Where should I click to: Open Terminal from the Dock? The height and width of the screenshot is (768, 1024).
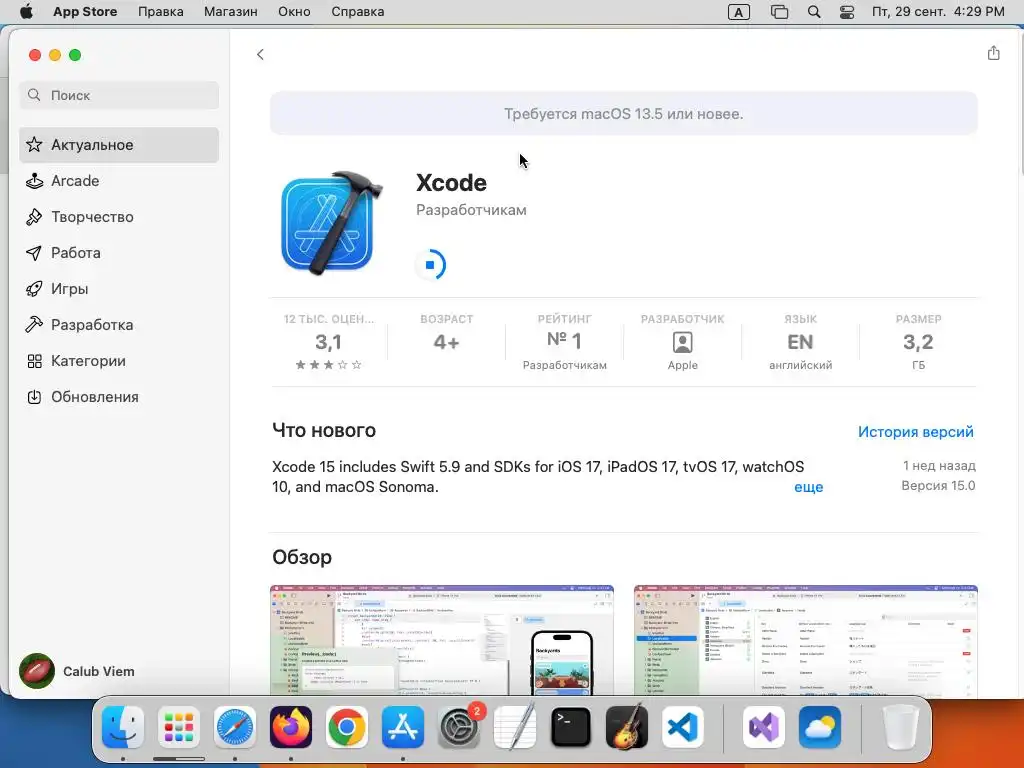point(571,727)
